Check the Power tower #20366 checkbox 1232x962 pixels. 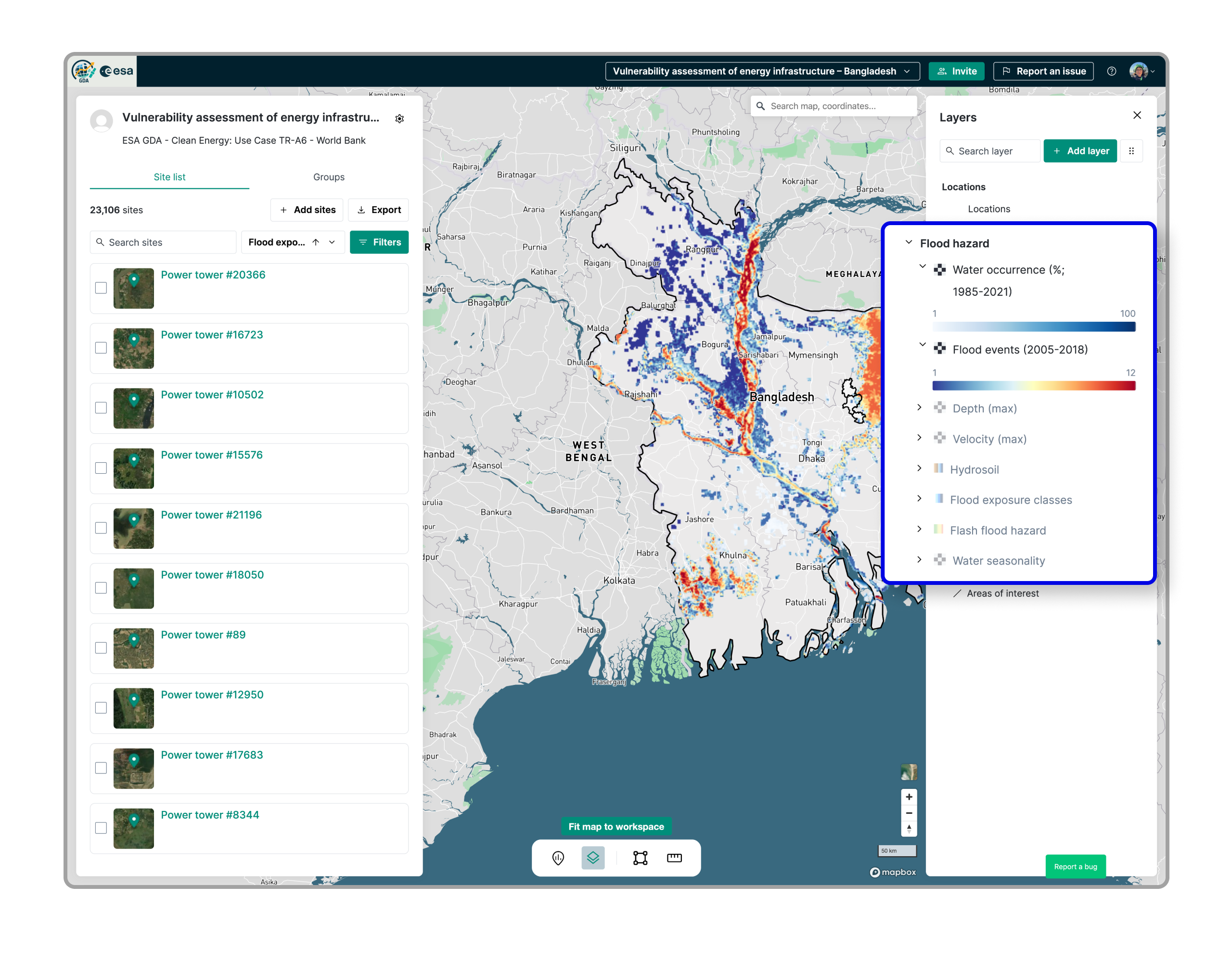pyautogui.click(x=101, y=288)
